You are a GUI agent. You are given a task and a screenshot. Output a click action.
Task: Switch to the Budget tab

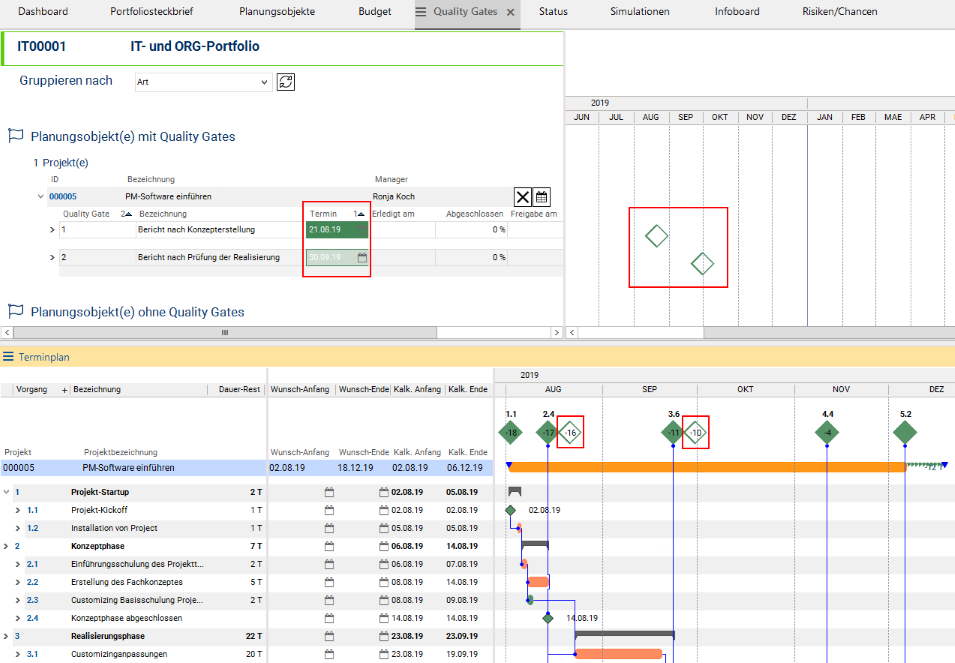coord(375,12)
